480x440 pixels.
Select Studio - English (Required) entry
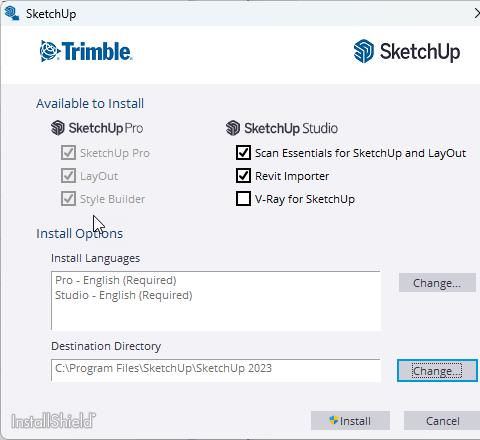pyautogui.click(x=124, y=295)
